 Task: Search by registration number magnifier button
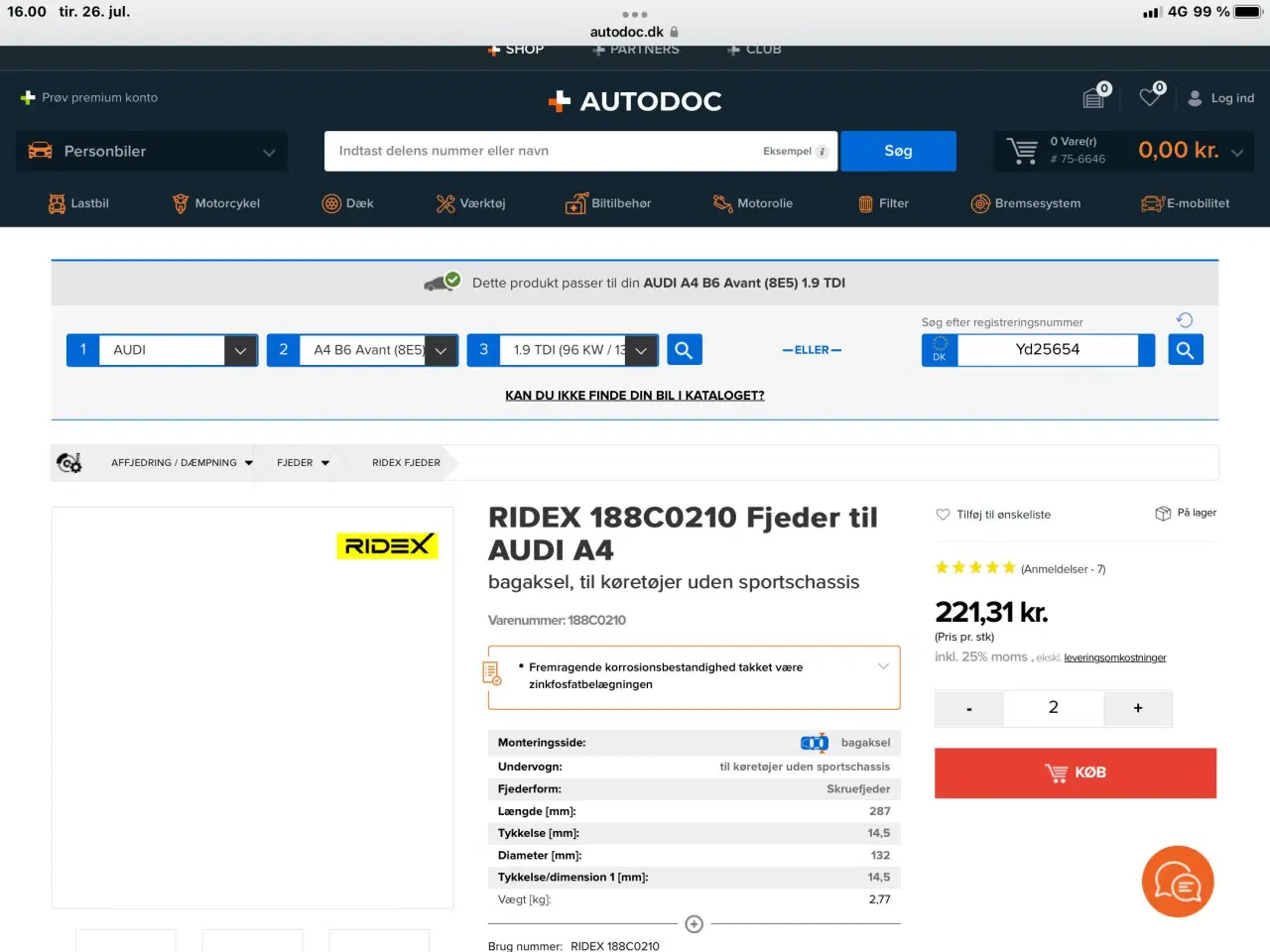[x=1186, y=350]
